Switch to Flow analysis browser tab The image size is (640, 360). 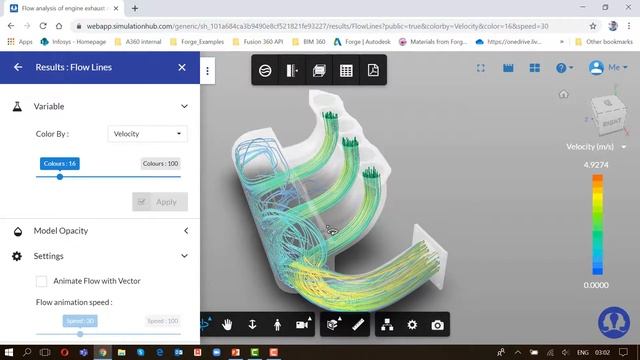pyautogui.click(x=64, y=8)
